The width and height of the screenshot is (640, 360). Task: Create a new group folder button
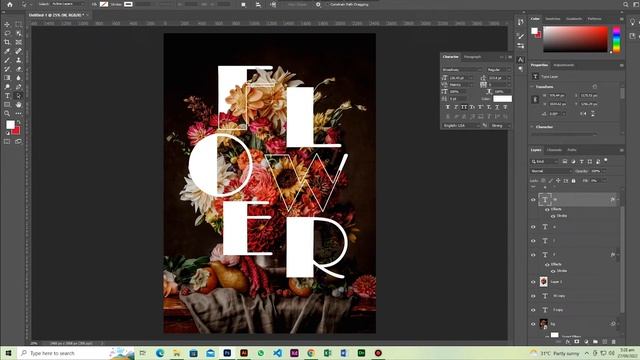coord(596,342)
